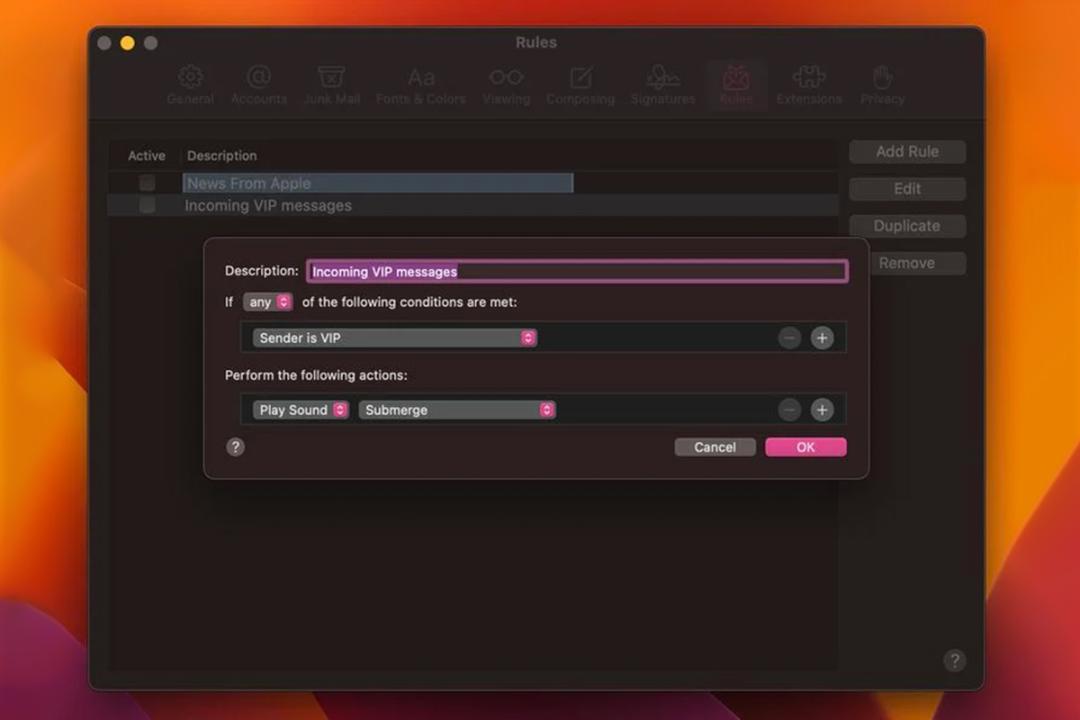Image resolution: width=1080 pixels, height=720 pixels.
Task: Click the Duplicate button
Action: tap(907, 226)
